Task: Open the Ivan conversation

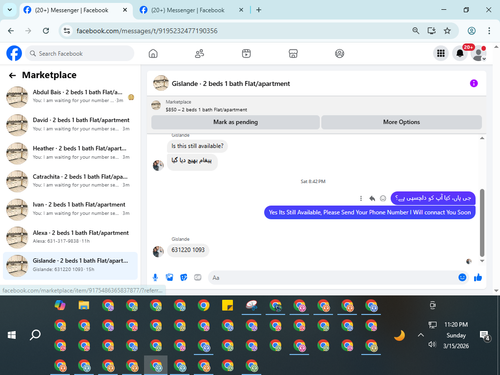Action: 70,209
